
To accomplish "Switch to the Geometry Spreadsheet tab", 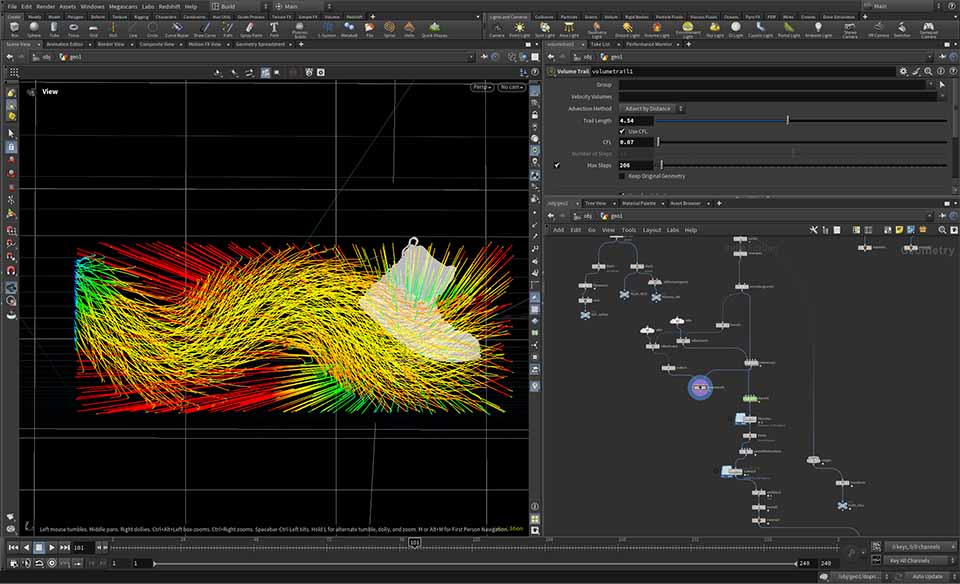I will click(x=261, y=44).
